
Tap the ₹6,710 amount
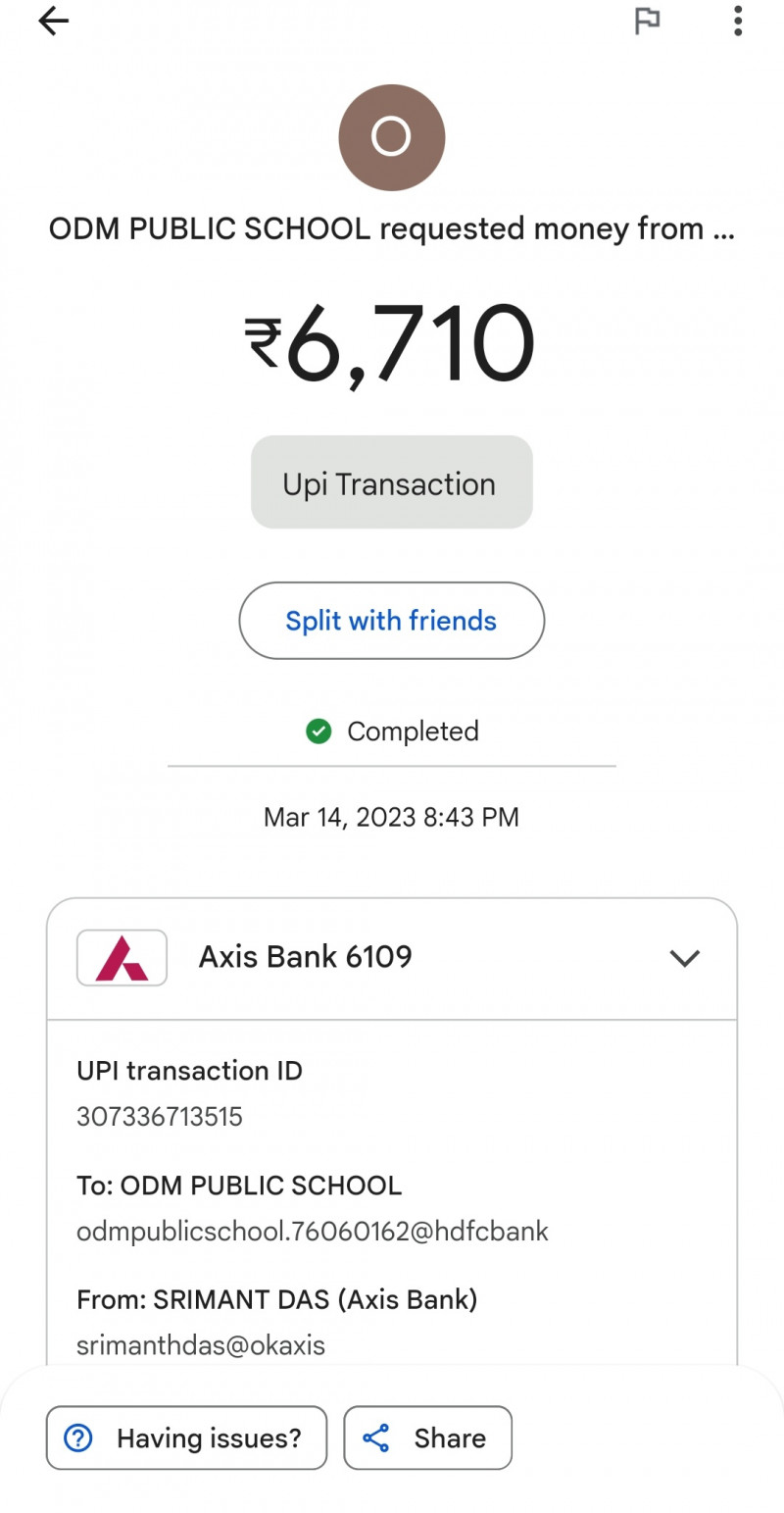pyautogui.click(x=391, y=345)
